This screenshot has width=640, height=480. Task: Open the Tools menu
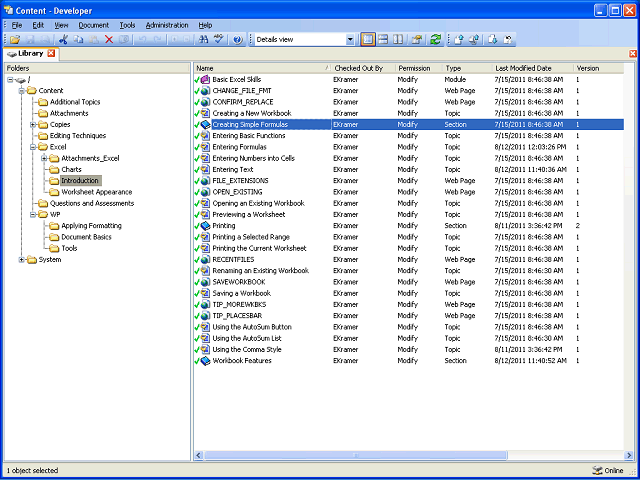(x=127, y=25)
